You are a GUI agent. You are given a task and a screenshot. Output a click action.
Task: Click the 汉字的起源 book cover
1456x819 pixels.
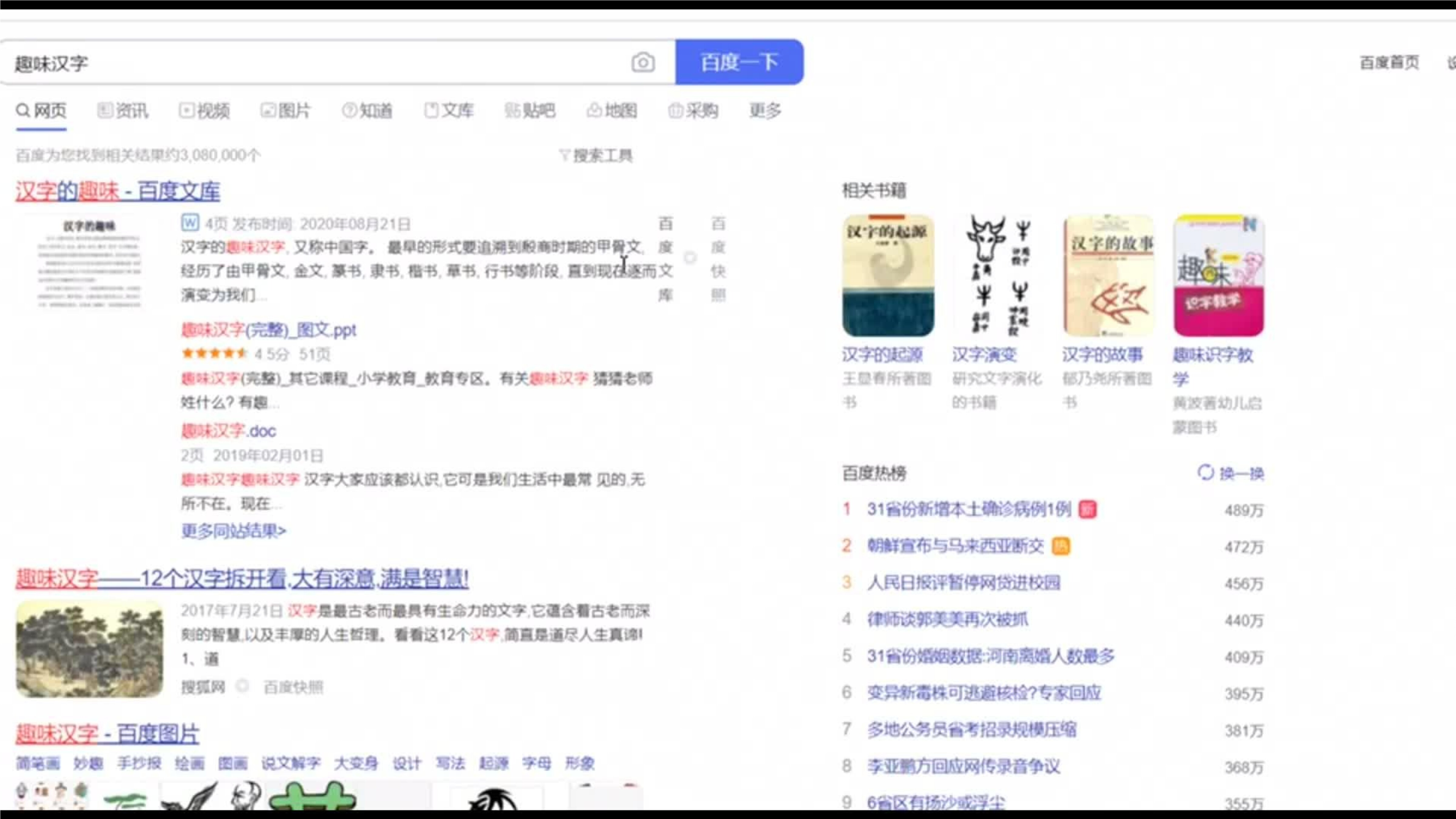click(888, 276)
